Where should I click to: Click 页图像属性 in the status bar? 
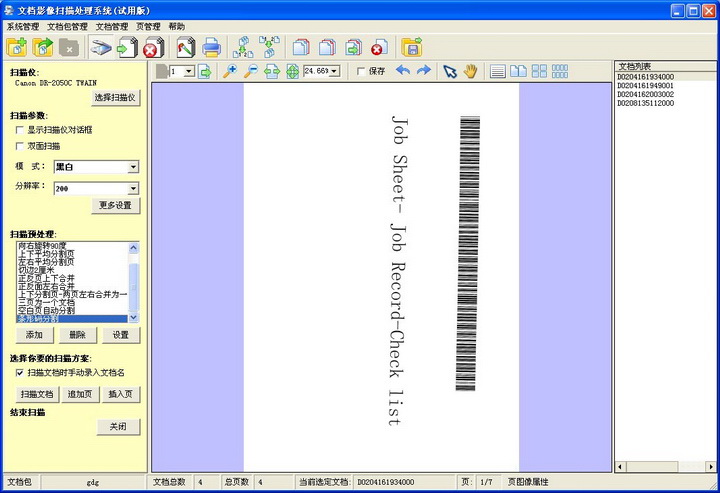[528, 482]
